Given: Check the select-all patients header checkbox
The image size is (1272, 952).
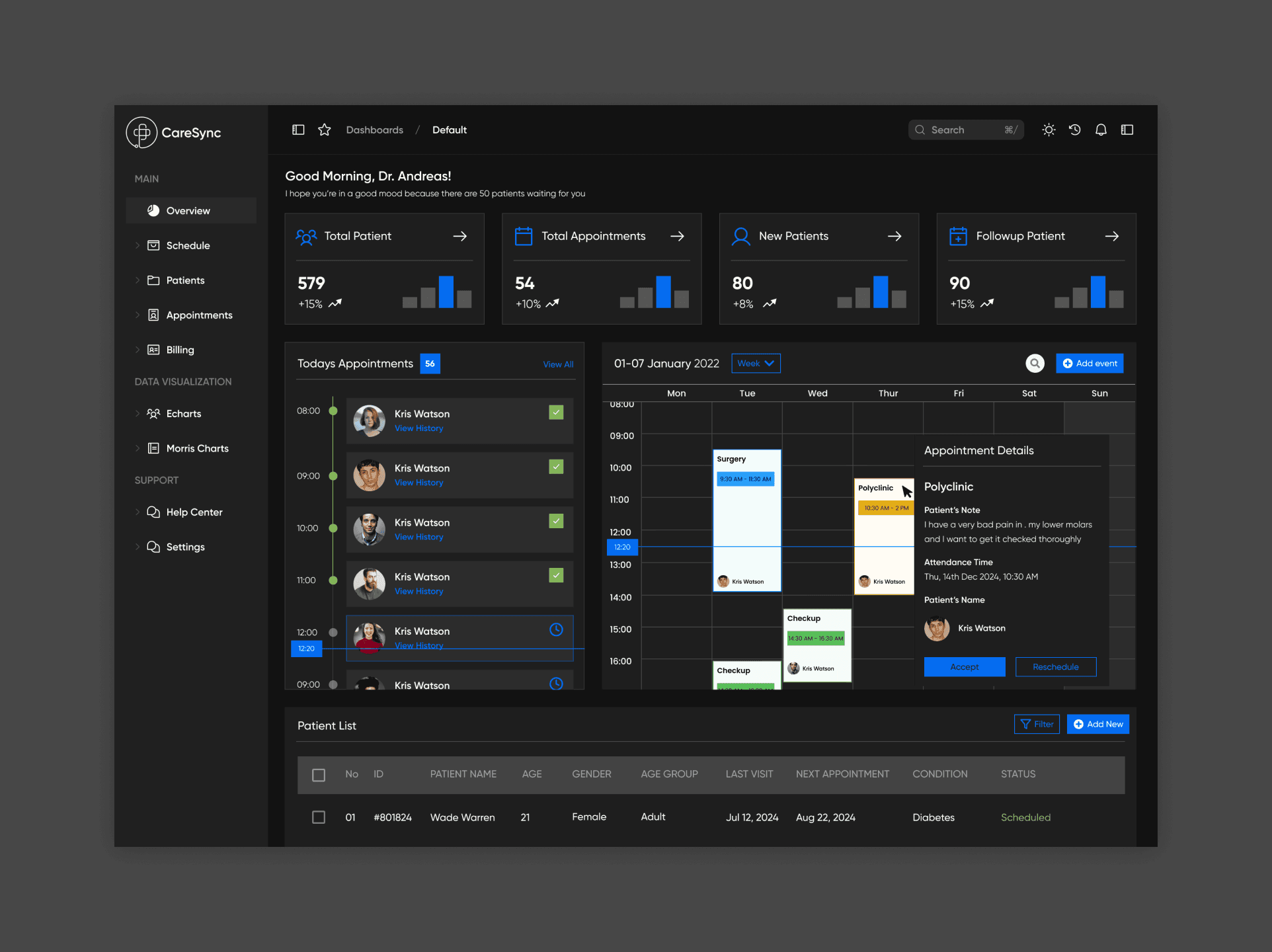Looking at the screenshot, I should (319, 775).
